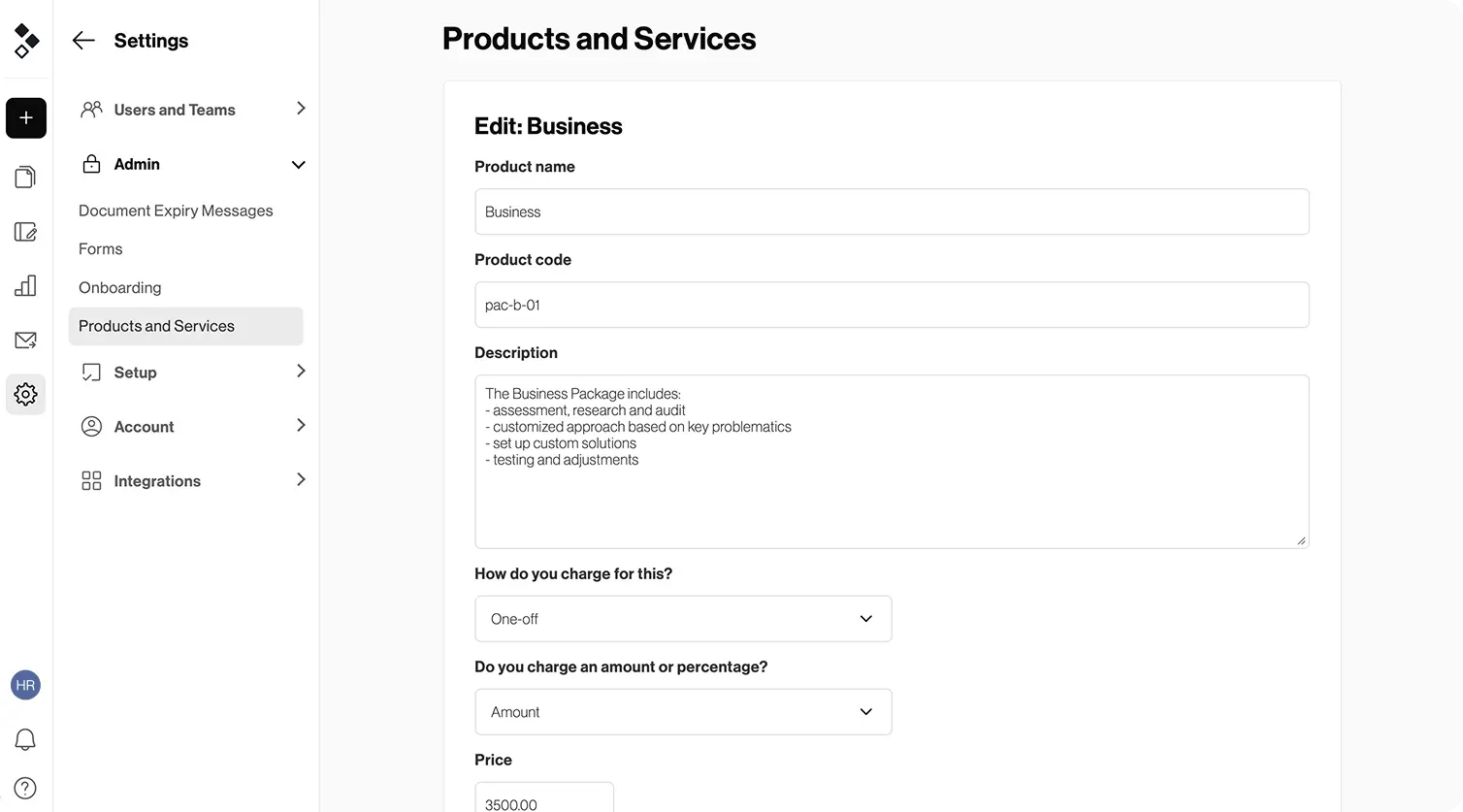This screenshot has height=812, width=1463.
Task: Click the Settings gear icon
Action: [25, 394]
